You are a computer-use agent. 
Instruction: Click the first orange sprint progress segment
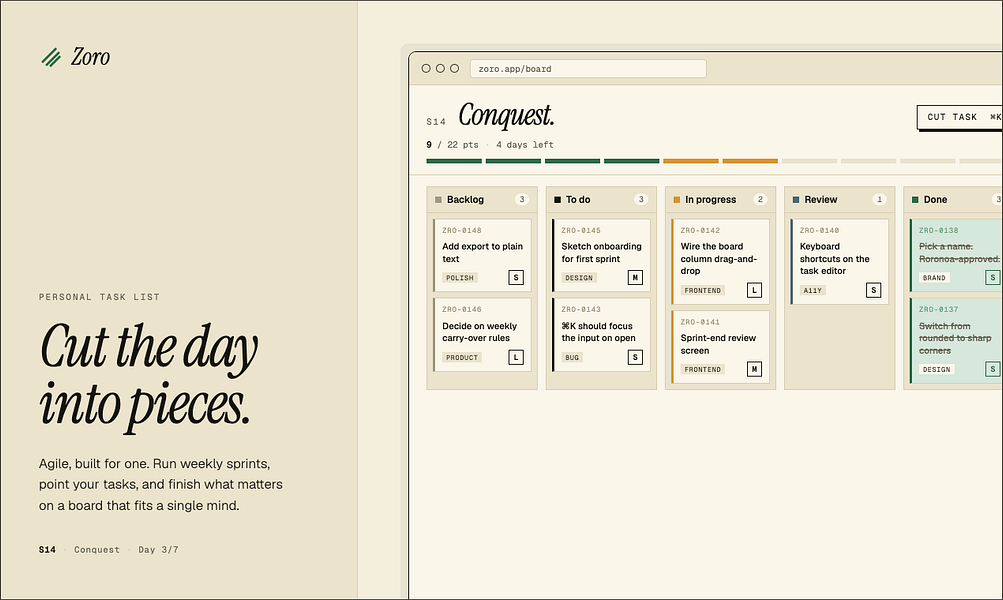(691, 161)
